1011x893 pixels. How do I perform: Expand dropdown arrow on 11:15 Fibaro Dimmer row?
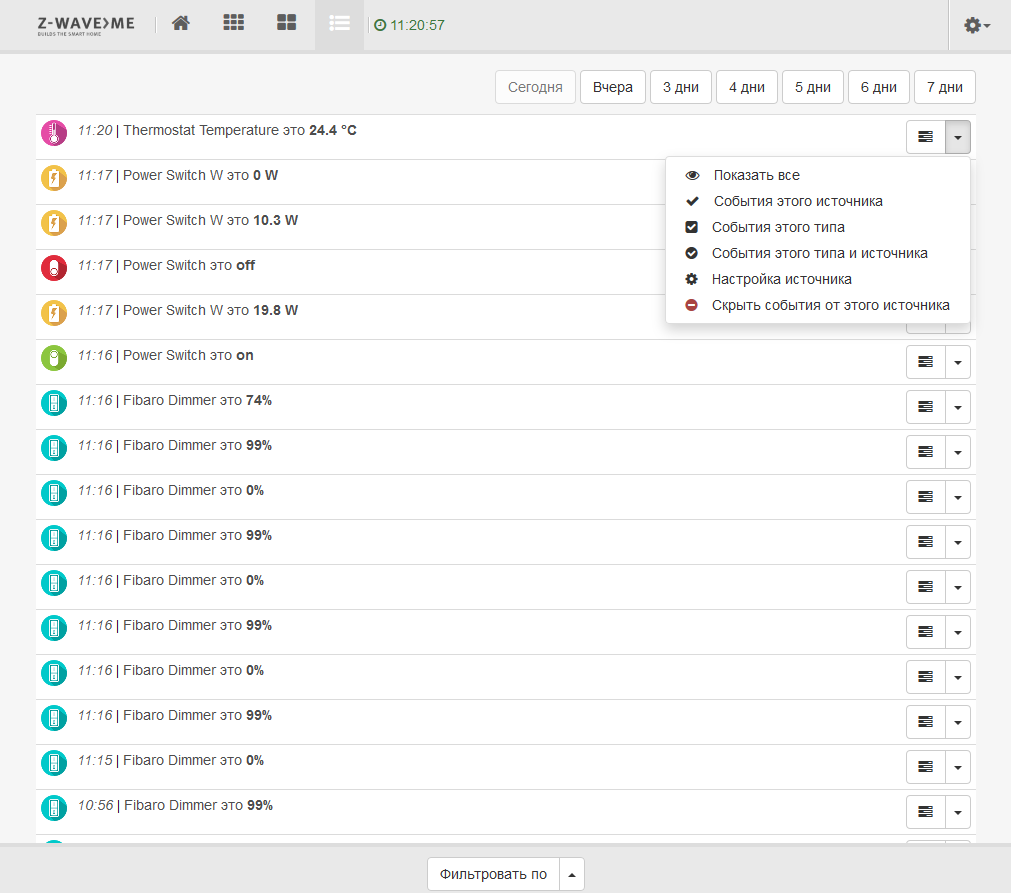pos(958,767)
